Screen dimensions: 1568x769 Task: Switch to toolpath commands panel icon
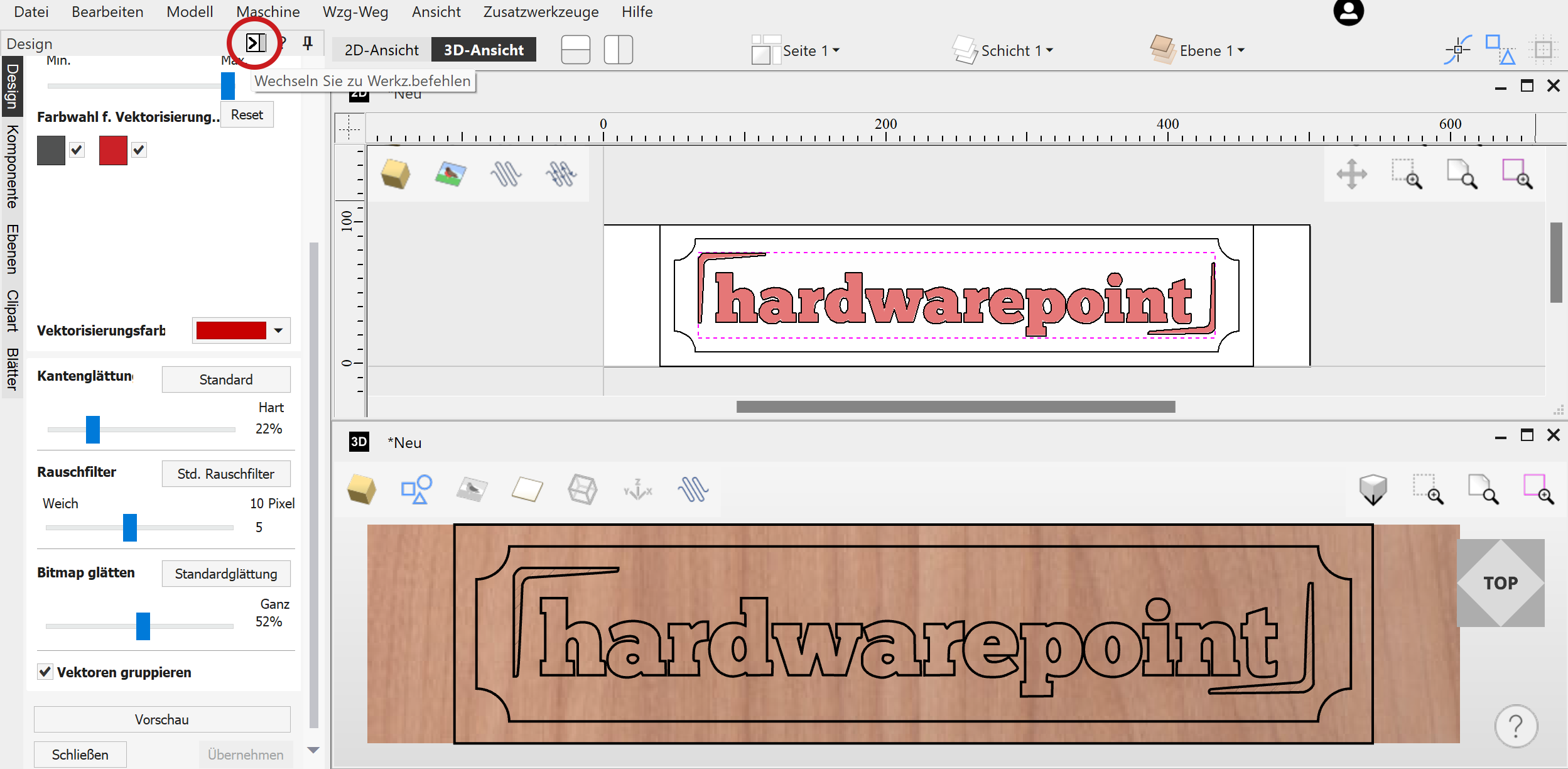[x=256, y=43]
